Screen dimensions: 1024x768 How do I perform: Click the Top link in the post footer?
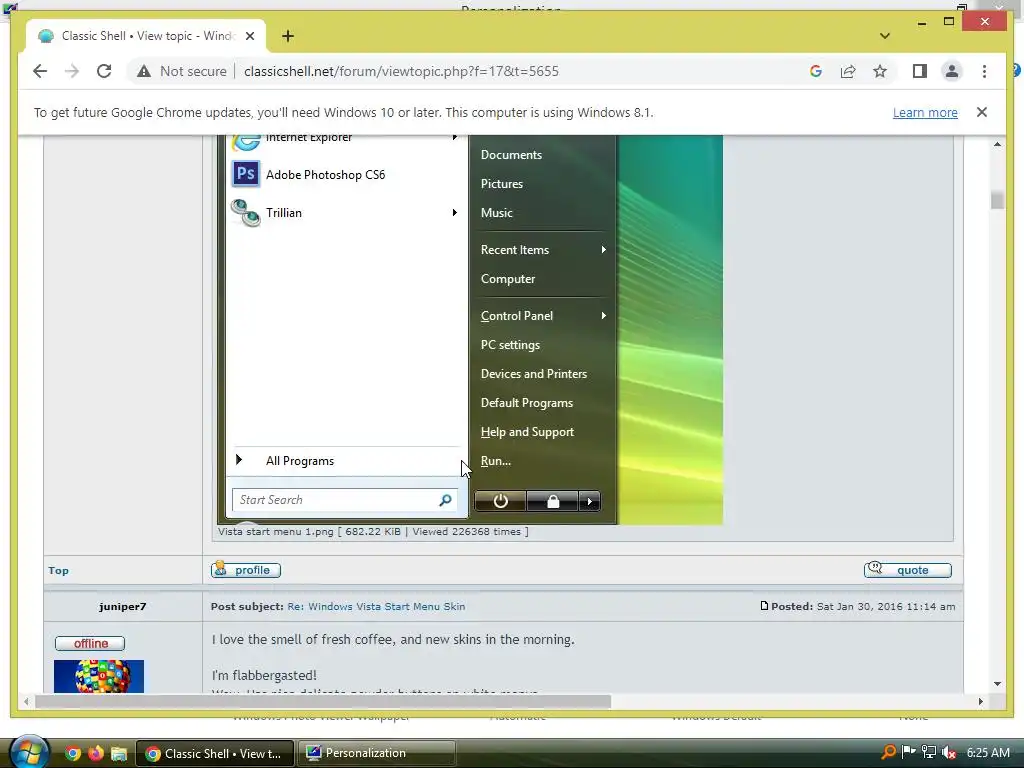(x=58, y=571)
